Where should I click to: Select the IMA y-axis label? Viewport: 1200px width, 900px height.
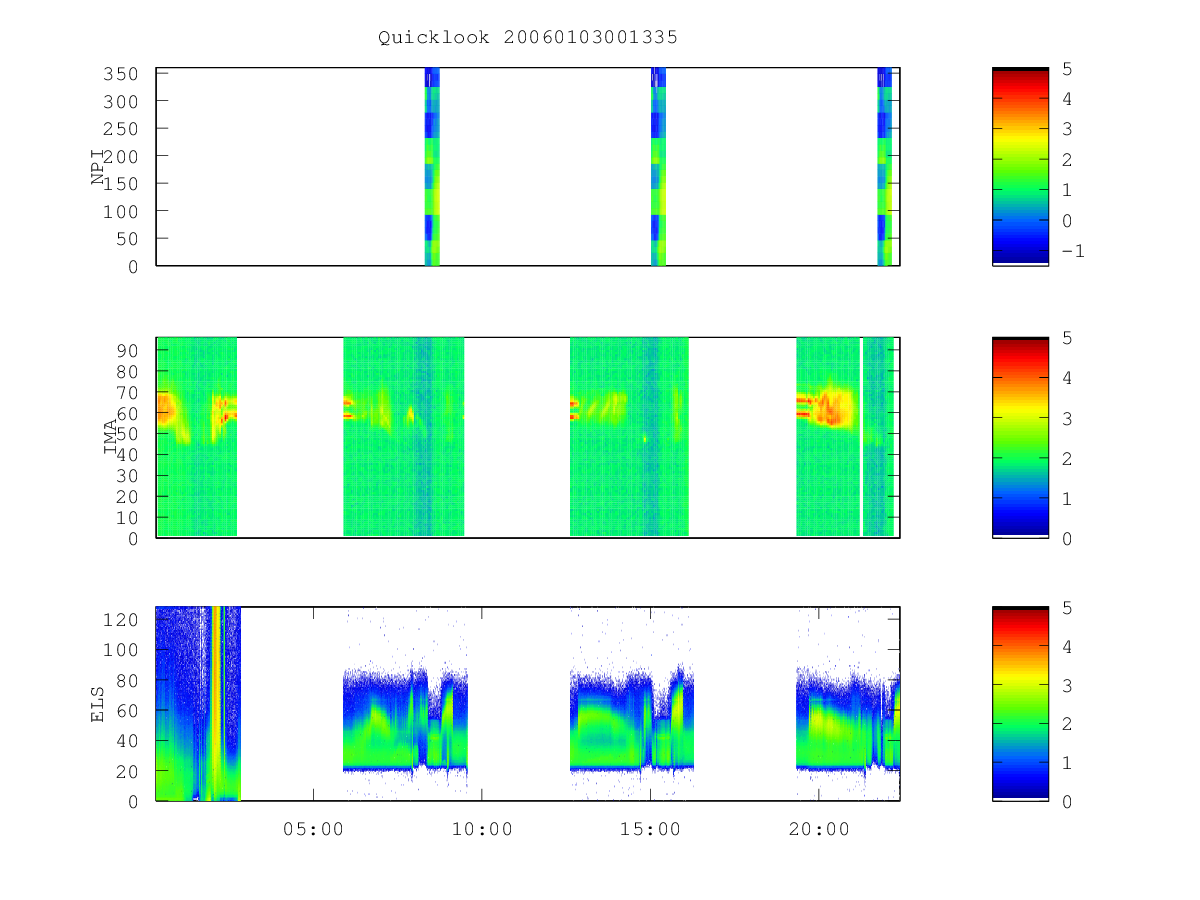point(110,437)
